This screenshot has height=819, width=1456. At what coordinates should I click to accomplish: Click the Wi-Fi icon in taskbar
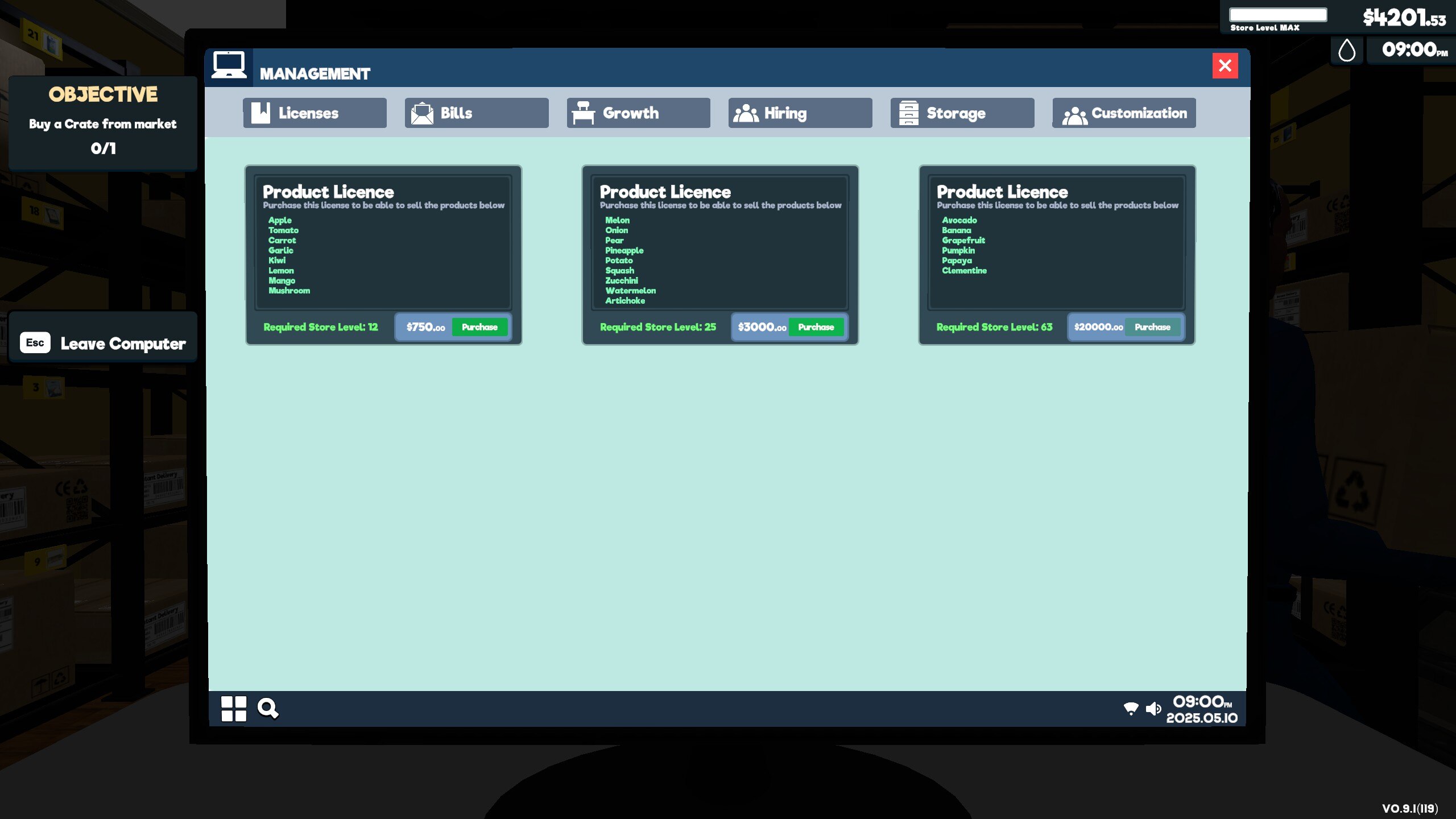coord(1131,709)
